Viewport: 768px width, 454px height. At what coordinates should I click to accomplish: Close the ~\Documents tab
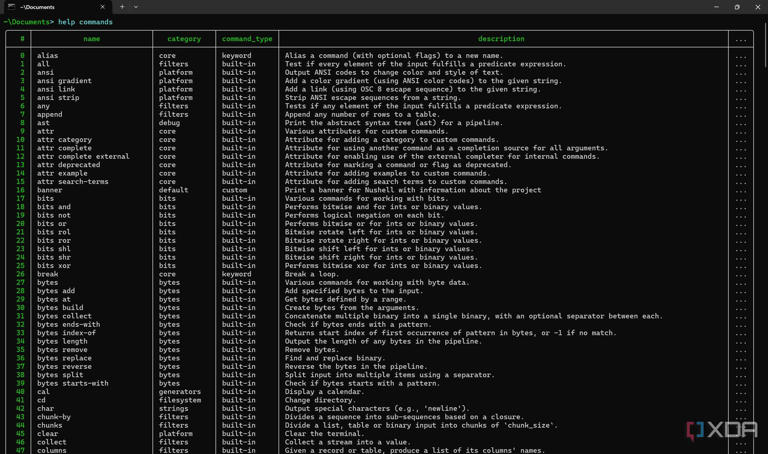pos(102,7)
